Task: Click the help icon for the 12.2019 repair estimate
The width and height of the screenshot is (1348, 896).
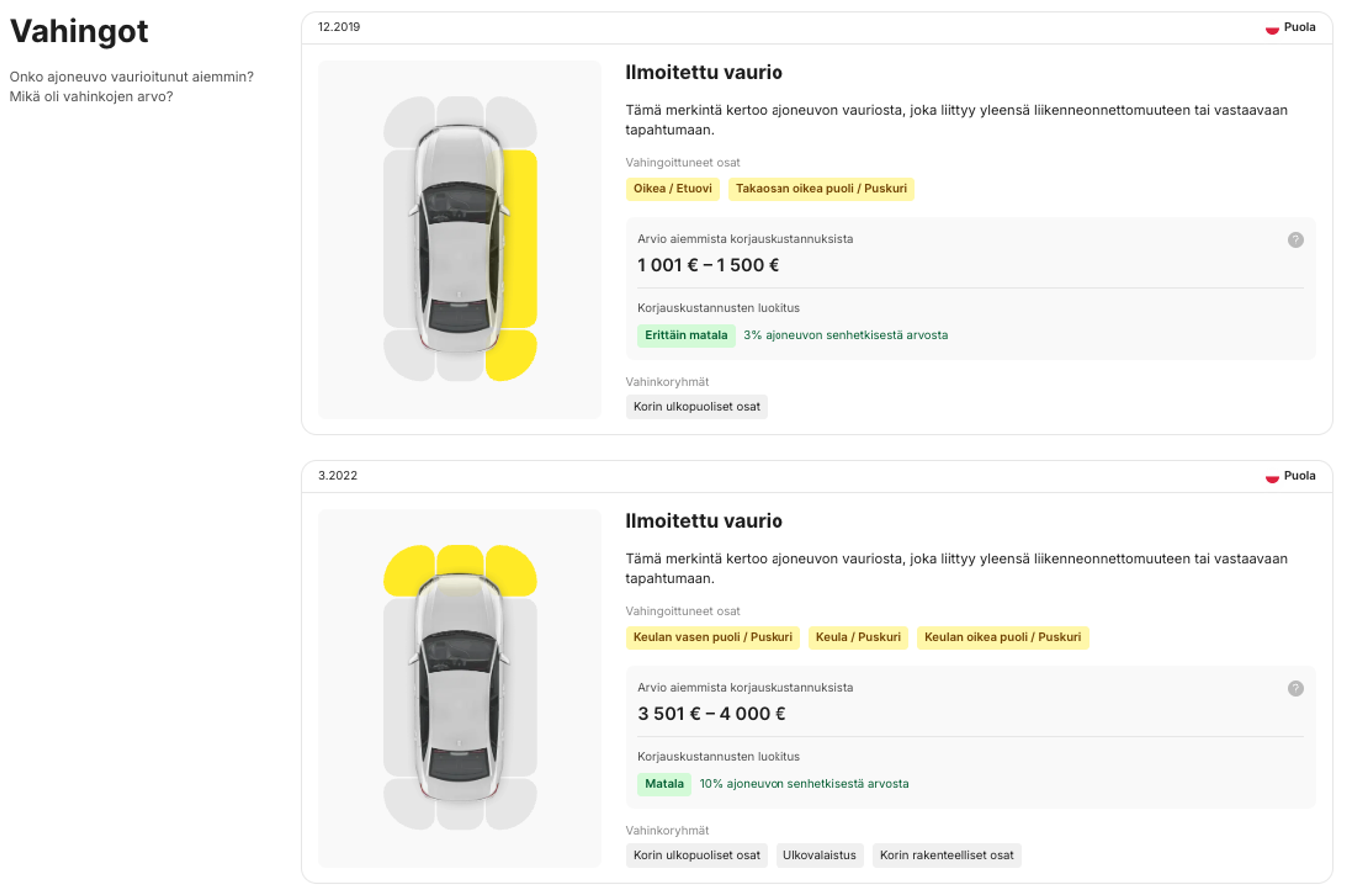Action: (1295, 240)
